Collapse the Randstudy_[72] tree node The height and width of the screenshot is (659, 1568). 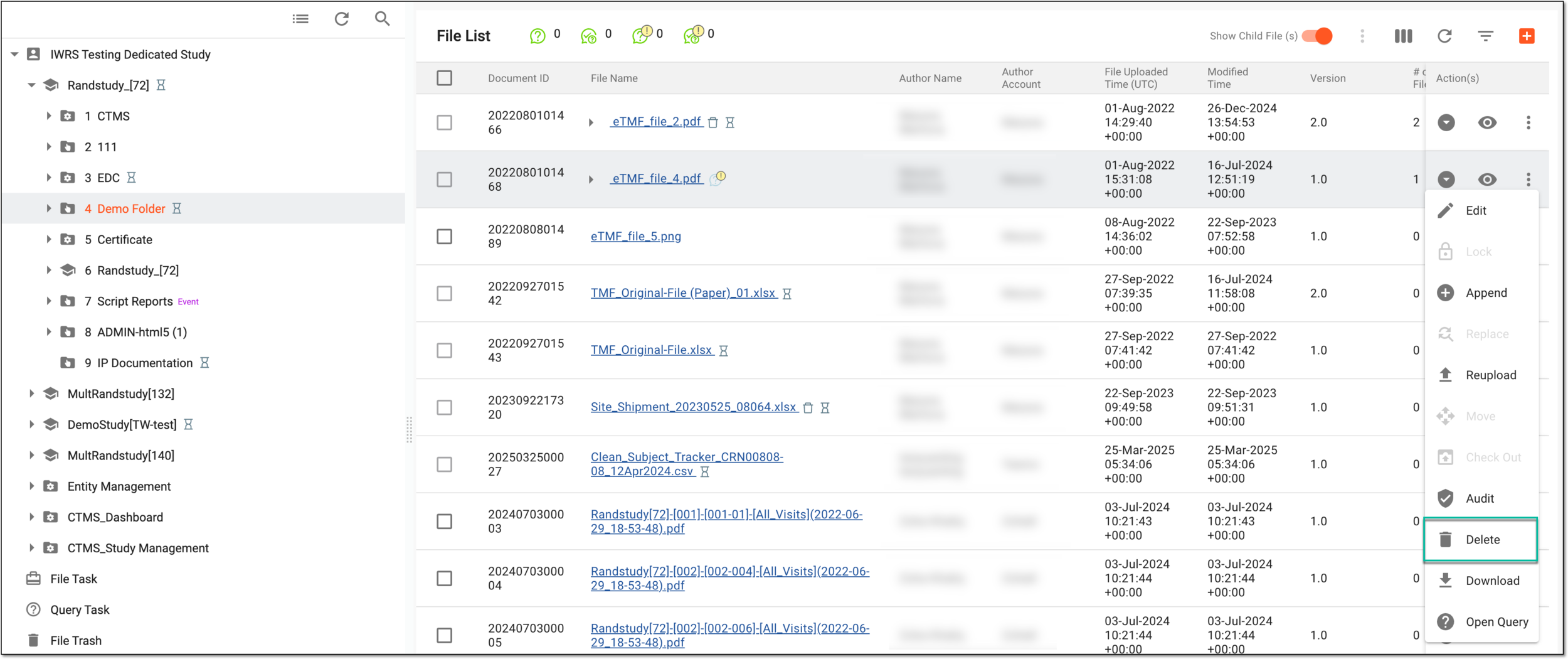(x=31, y=85)
